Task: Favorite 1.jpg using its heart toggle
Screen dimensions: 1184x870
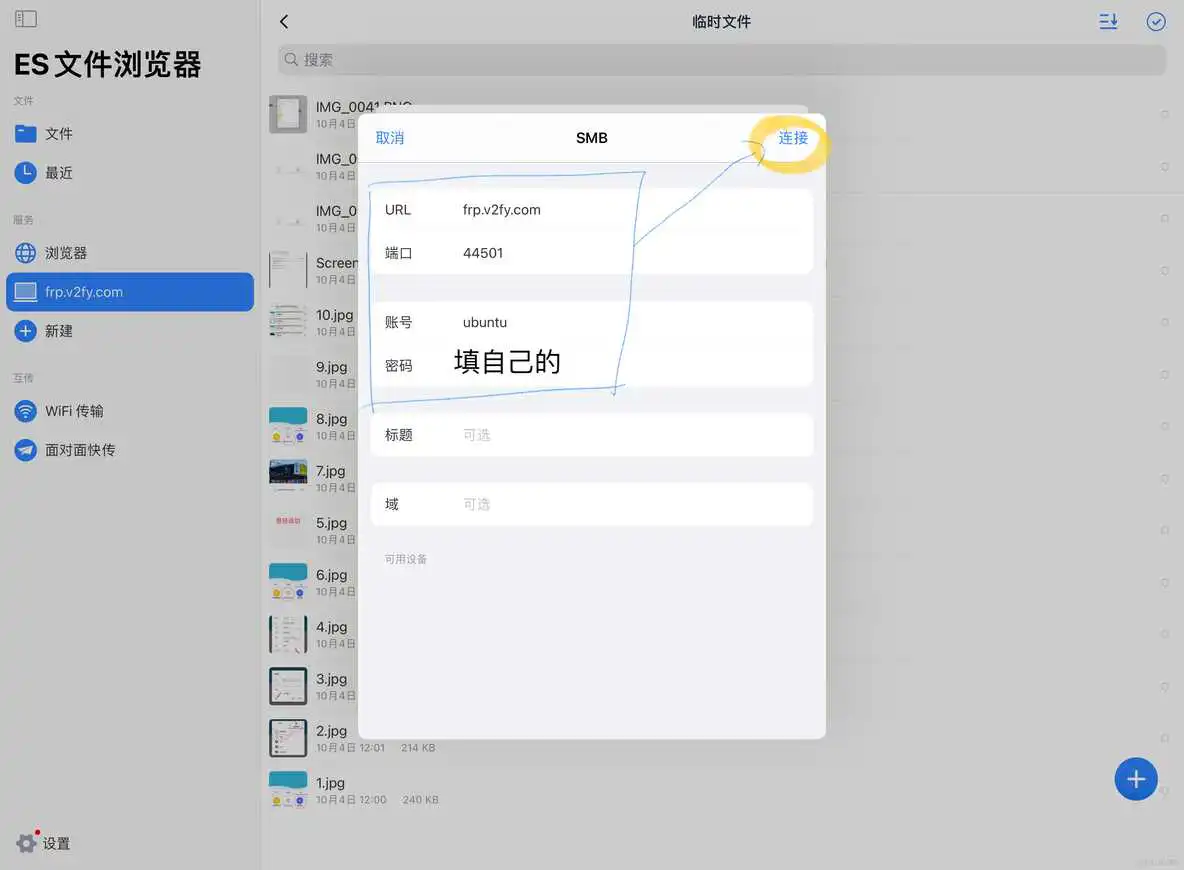Action: pos(1164,790)
